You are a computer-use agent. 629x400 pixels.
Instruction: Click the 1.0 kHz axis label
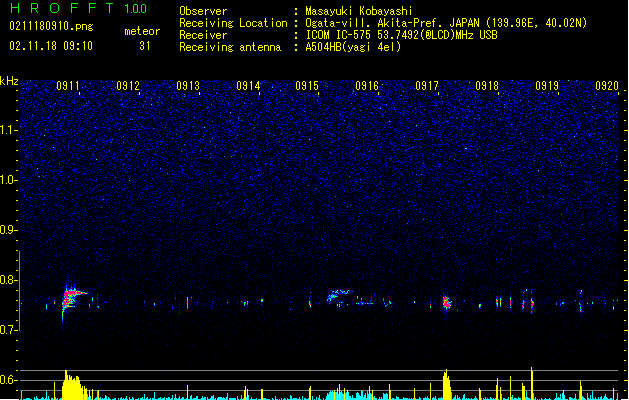pyautogui.click(x=8, y=180)
